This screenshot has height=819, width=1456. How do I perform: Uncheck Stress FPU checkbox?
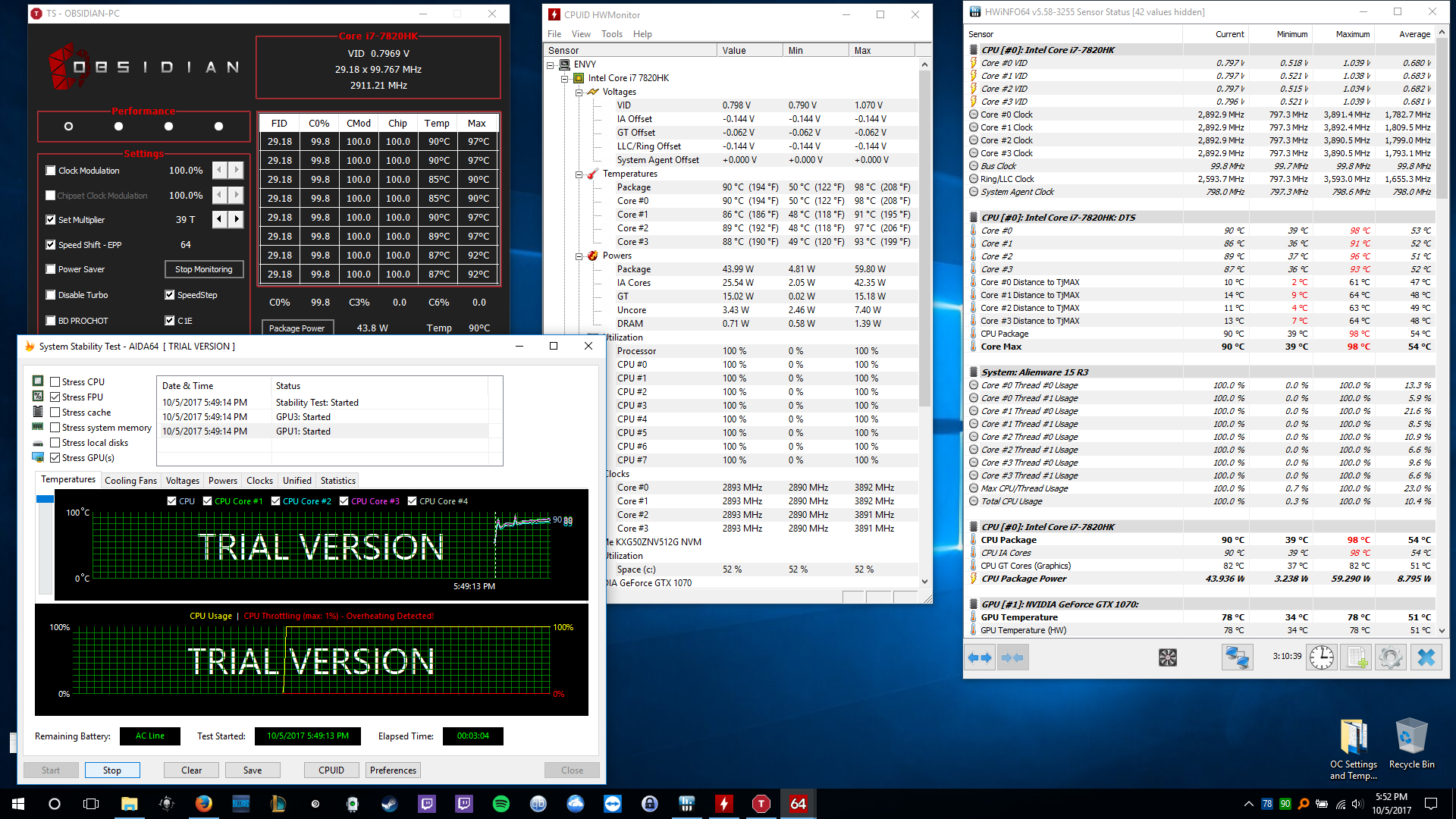(55, 397)
